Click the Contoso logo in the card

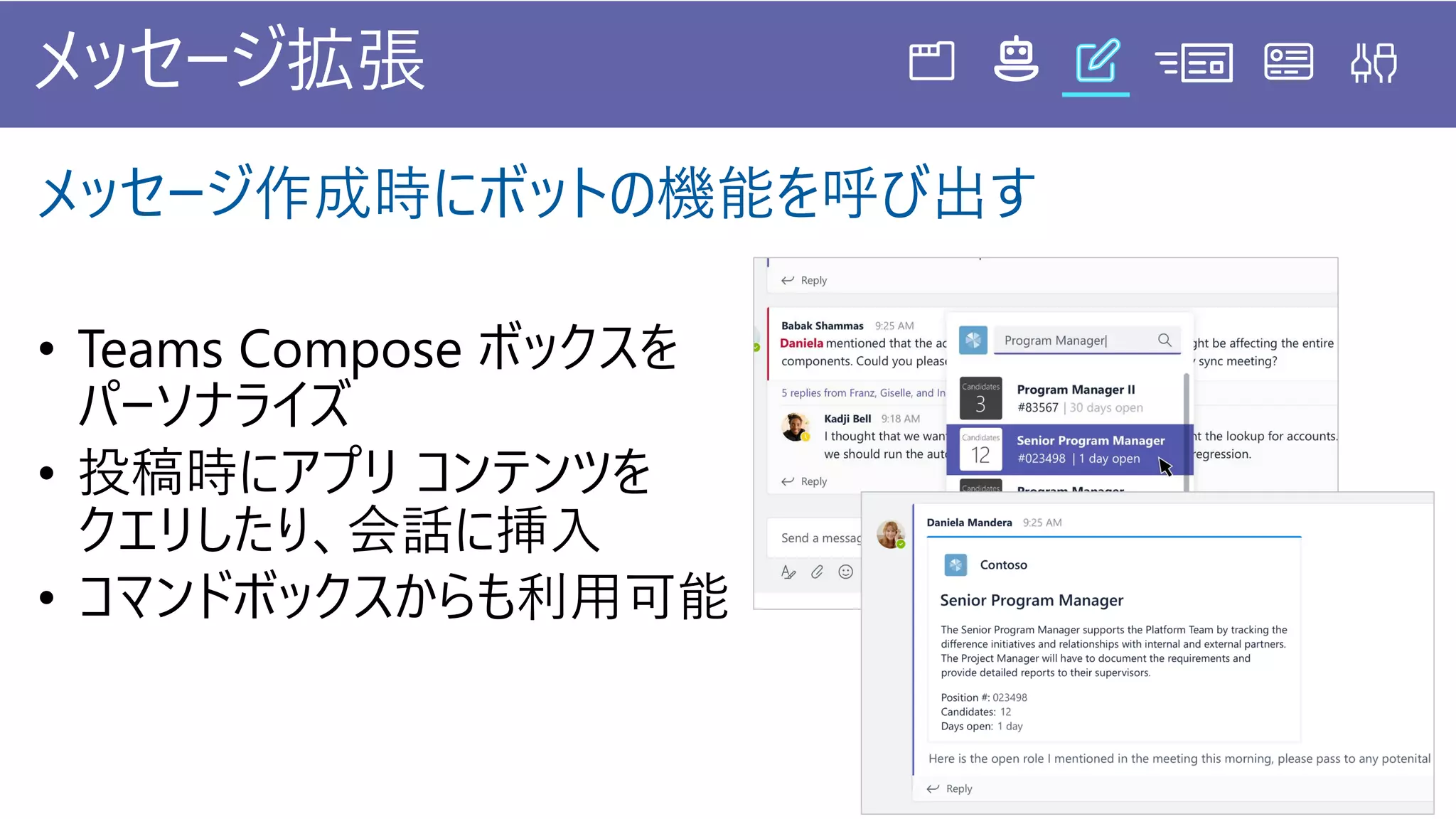[955, 565]
